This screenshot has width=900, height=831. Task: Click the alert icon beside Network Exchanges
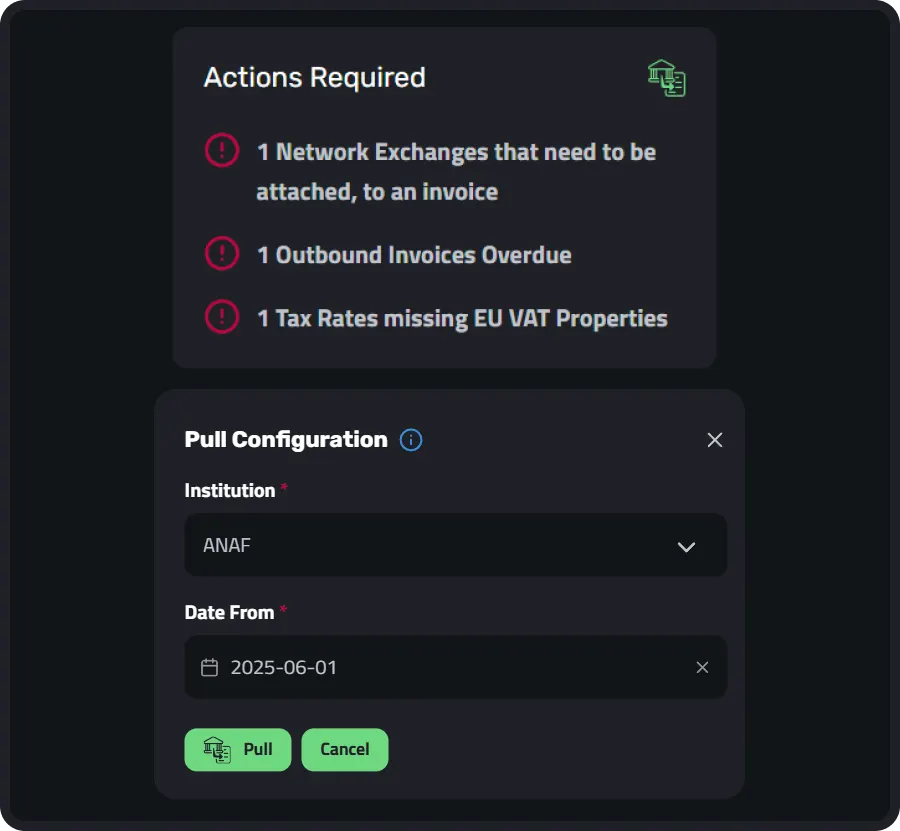[222, 150]
